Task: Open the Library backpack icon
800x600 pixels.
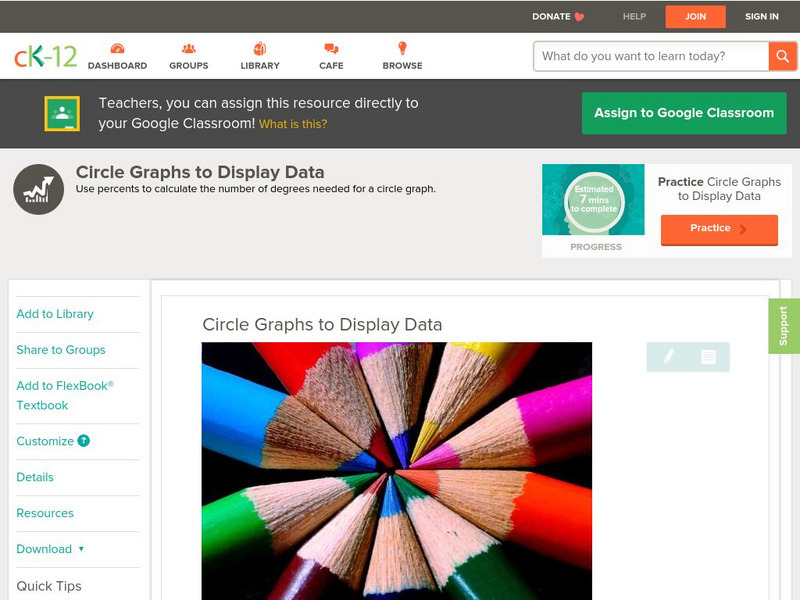Action: click(260, 48)
